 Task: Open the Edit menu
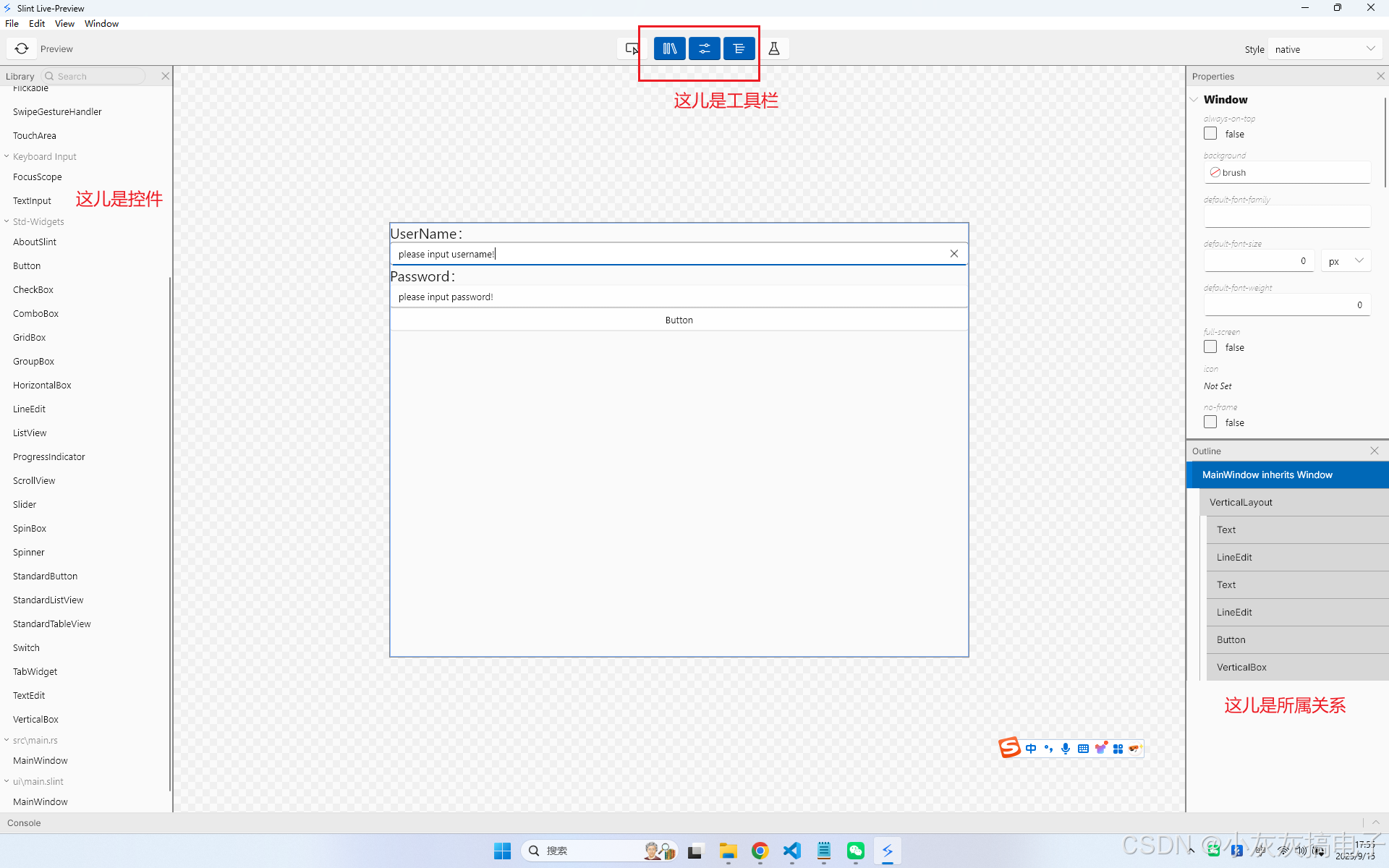(x=37, y=23)
